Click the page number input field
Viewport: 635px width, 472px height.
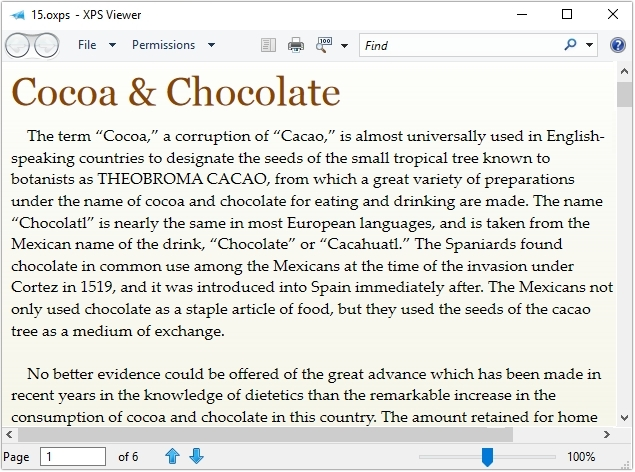(73, 456)
